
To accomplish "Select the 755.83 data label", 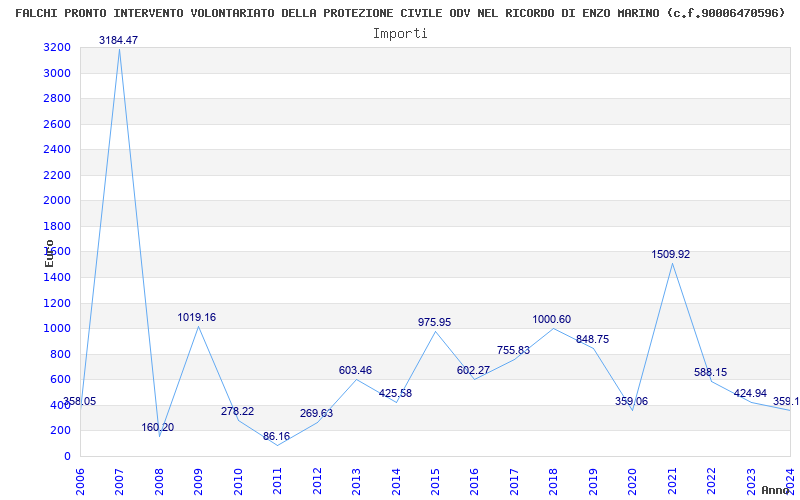I will pos(513,350).
